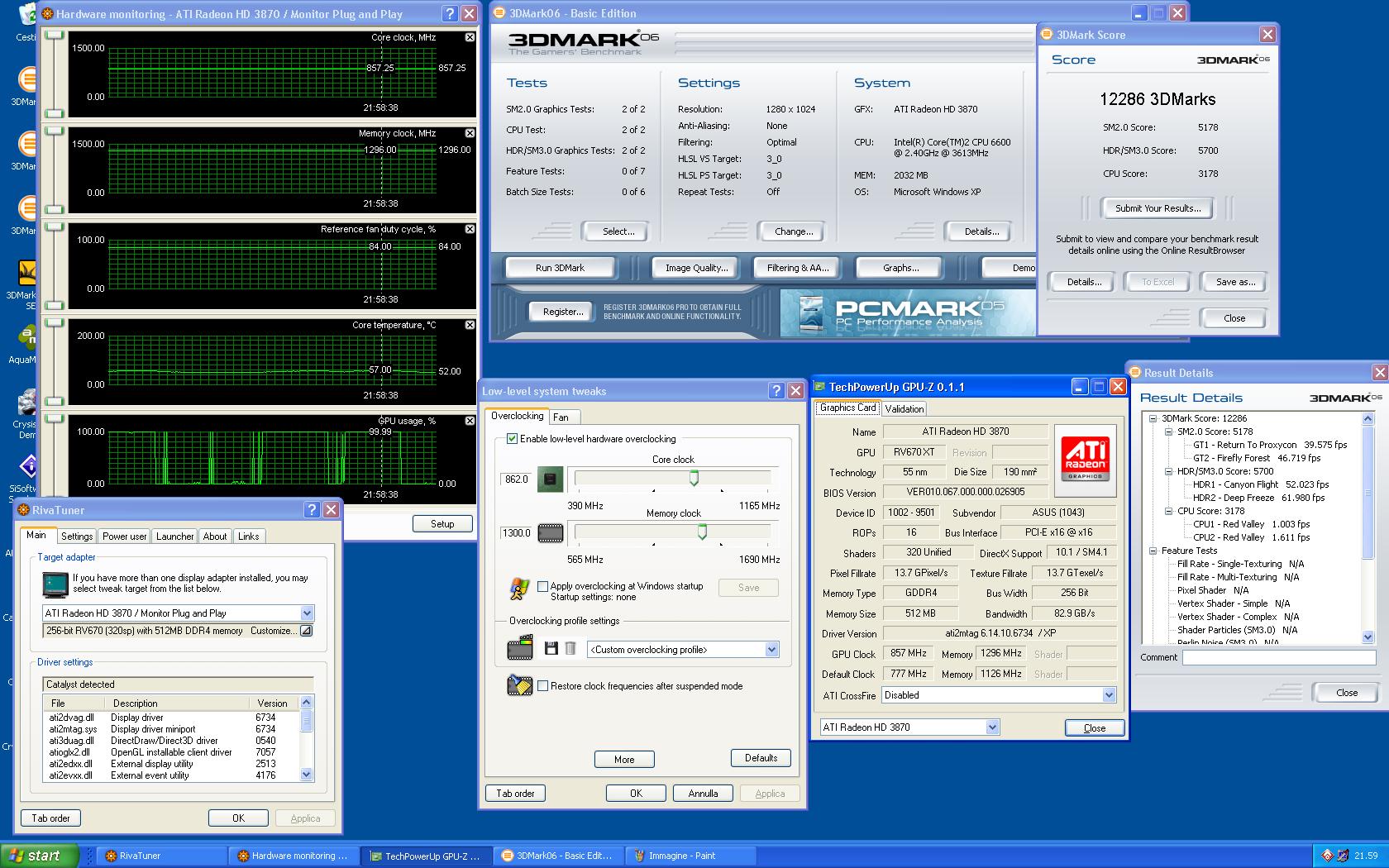Open the Links tab in RivaTuner

(x=249, y=537)
